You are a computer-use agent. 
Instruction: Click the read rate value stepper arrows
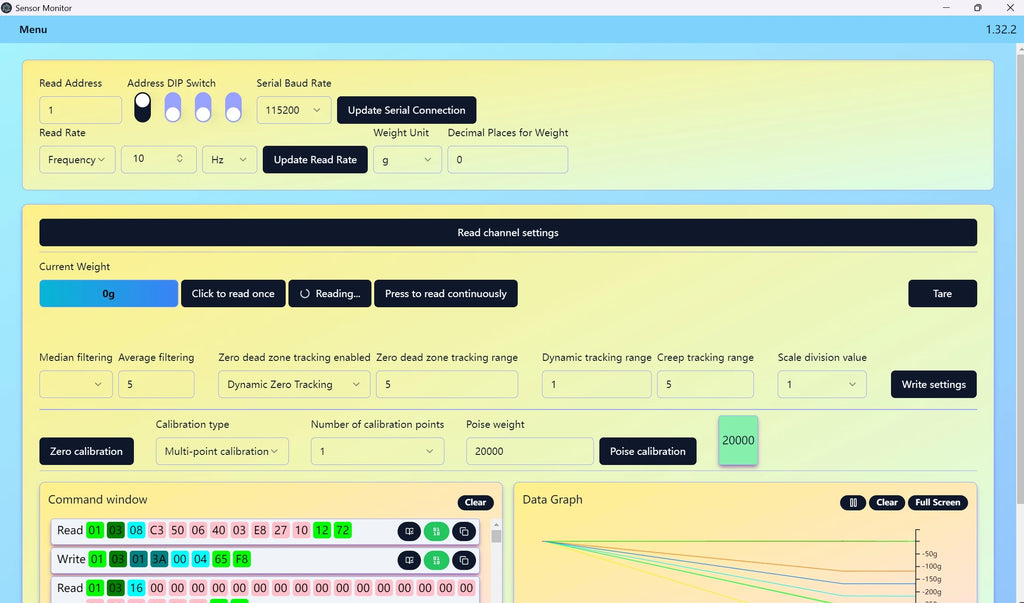pos(180,159)
